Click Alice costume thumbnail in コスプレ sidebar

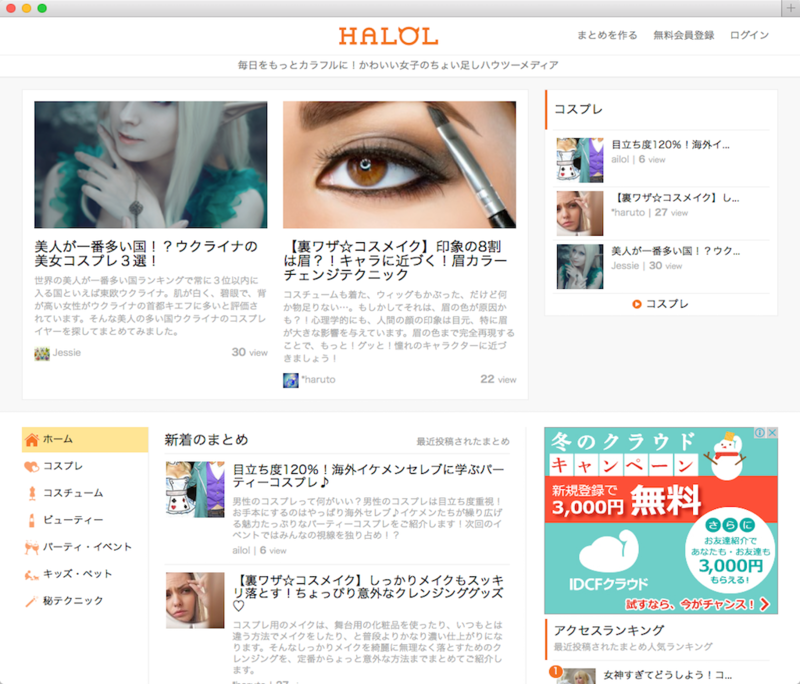580,160
